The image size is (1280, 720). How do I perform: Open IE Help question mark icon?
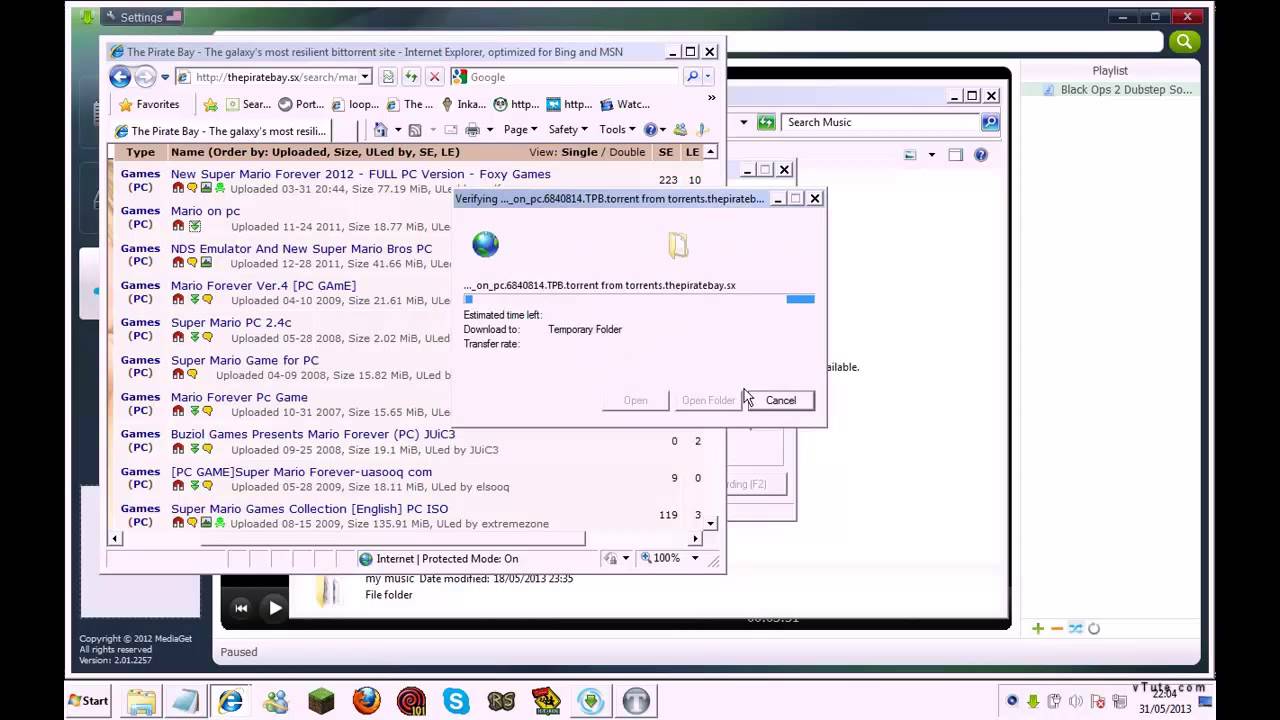[650, 130]
